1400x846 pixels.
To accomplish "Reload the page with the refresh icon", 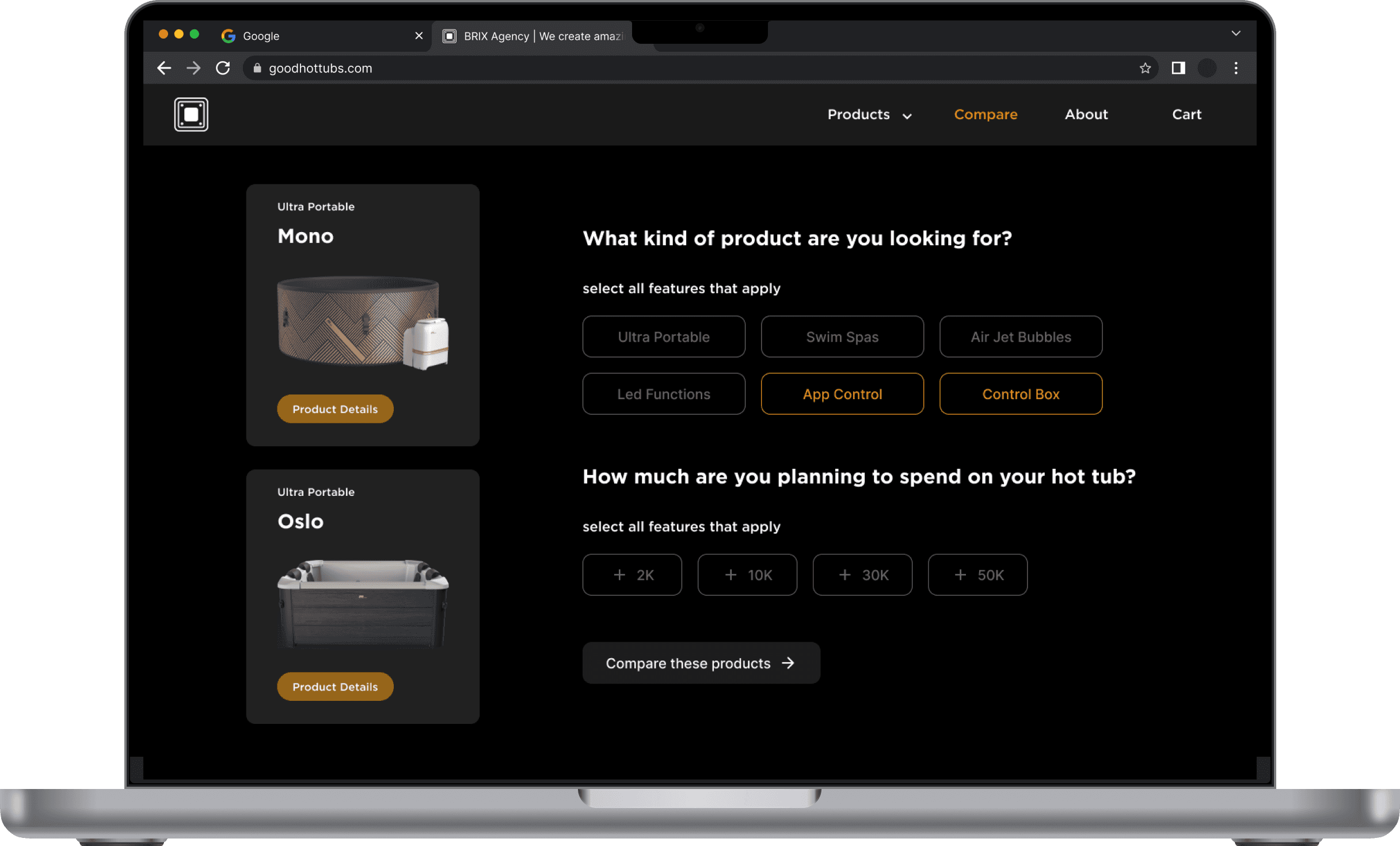I will [x=223, y=68].
